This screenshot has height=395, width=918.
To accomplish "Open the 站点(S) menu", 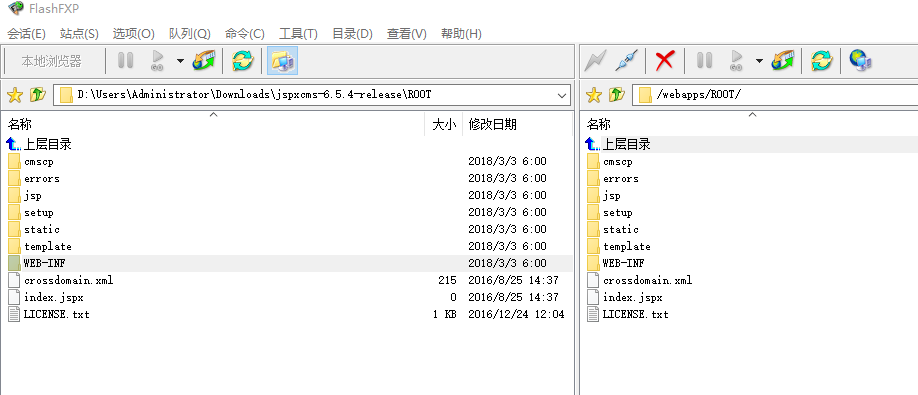I will coord(79,34).
